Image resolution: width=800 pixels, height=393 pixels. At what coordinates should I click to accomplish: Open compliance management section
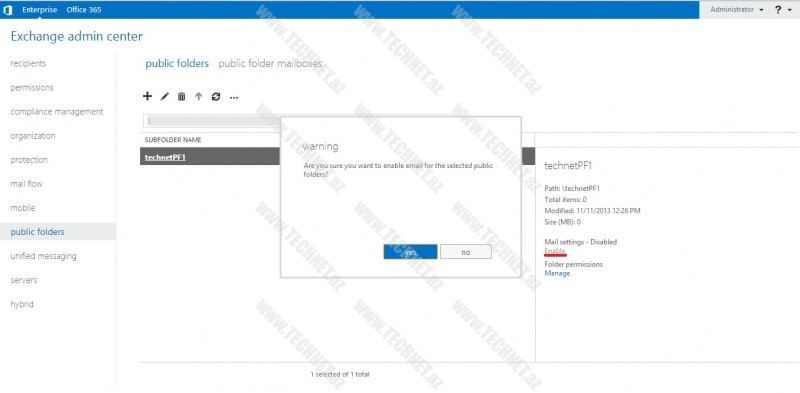pos(57,111)
